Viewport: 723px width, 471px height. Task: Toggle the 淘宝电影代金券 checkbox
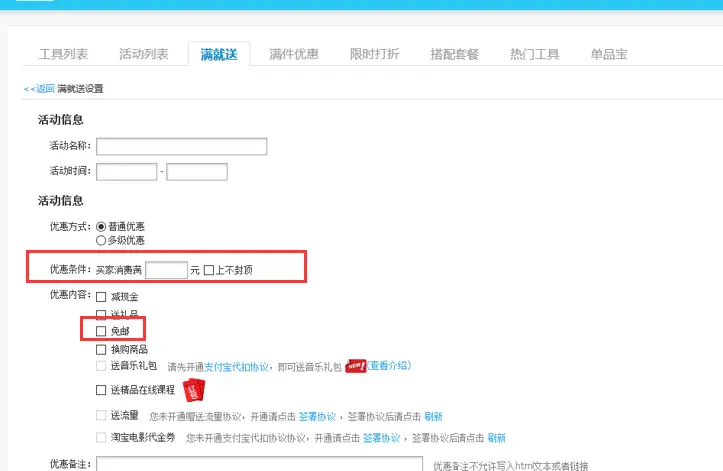101,437
